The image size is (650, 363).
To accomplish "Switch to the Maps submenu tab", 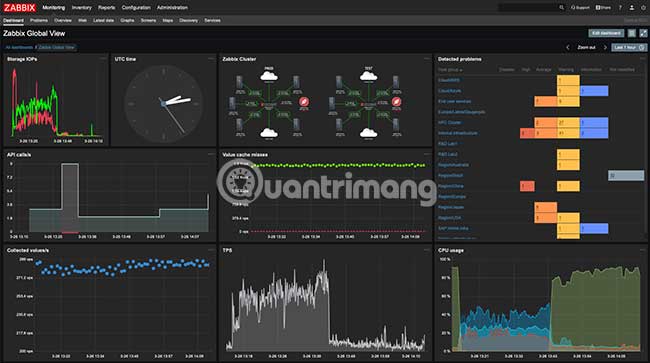I will click(168, 20).
